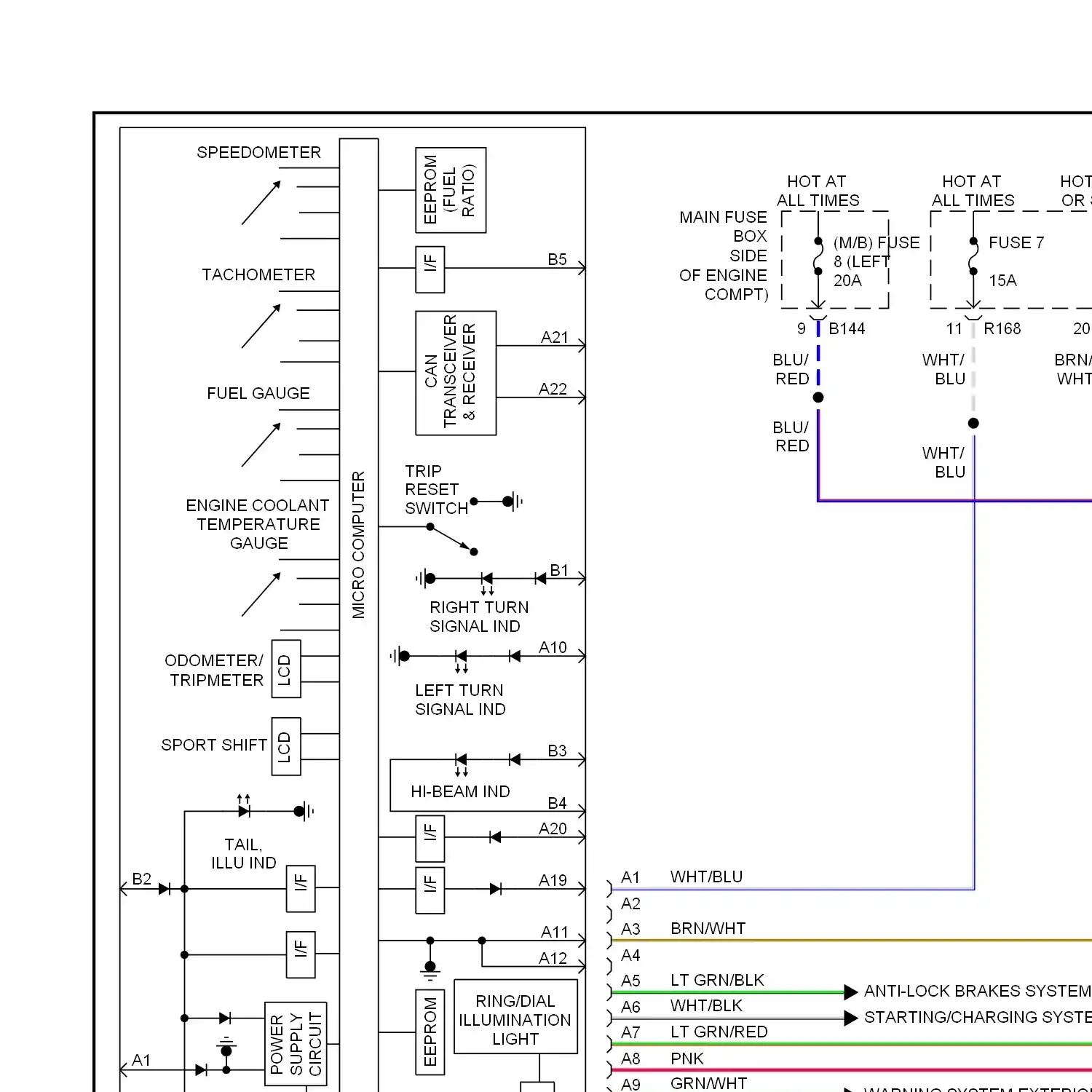Image resolution: width=1092 pixels, height=1092 pixels.
Task: Click connector pin label A7
Action: [630, 1032]
